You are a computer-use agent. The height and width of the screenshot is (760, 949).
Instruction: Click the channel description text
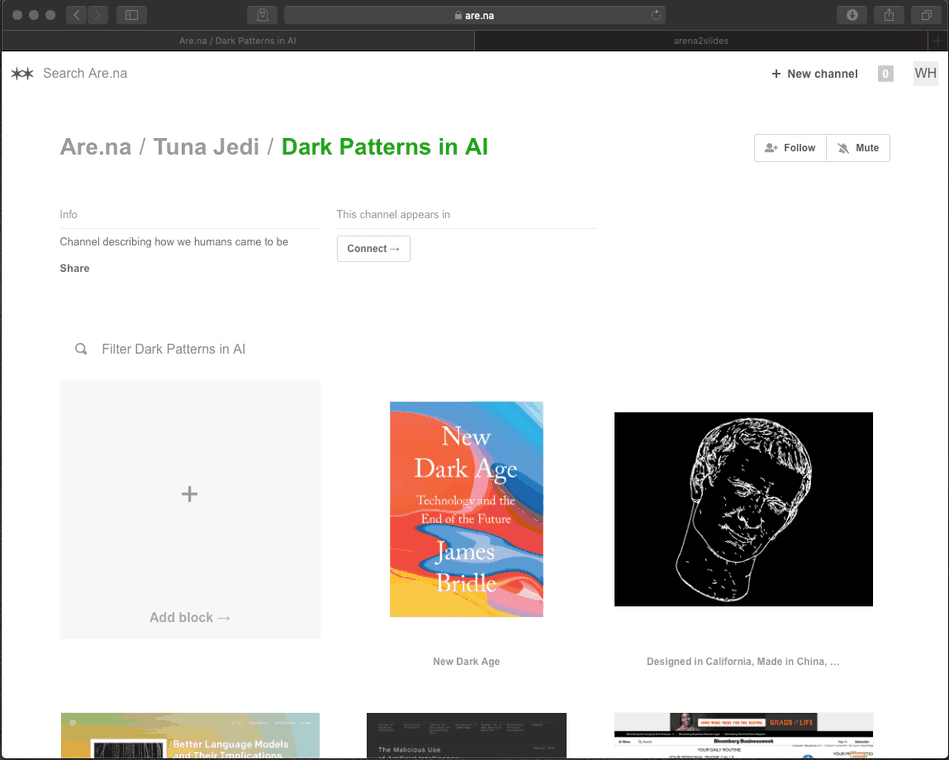click(x=174, y=241)
